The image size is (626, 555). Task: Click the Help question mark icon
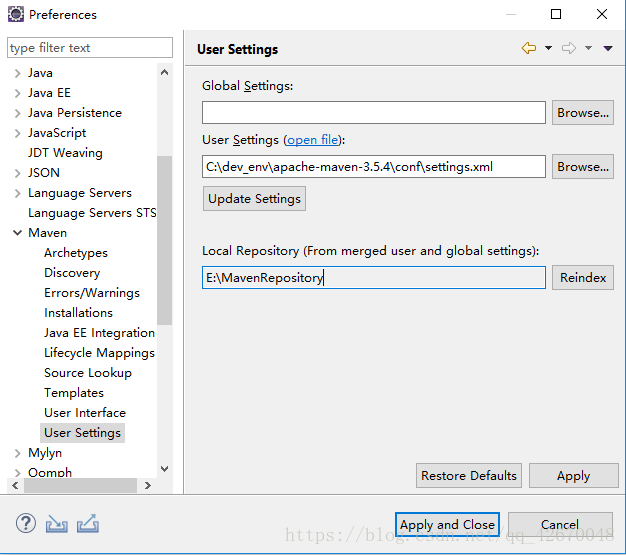[26, 523]
